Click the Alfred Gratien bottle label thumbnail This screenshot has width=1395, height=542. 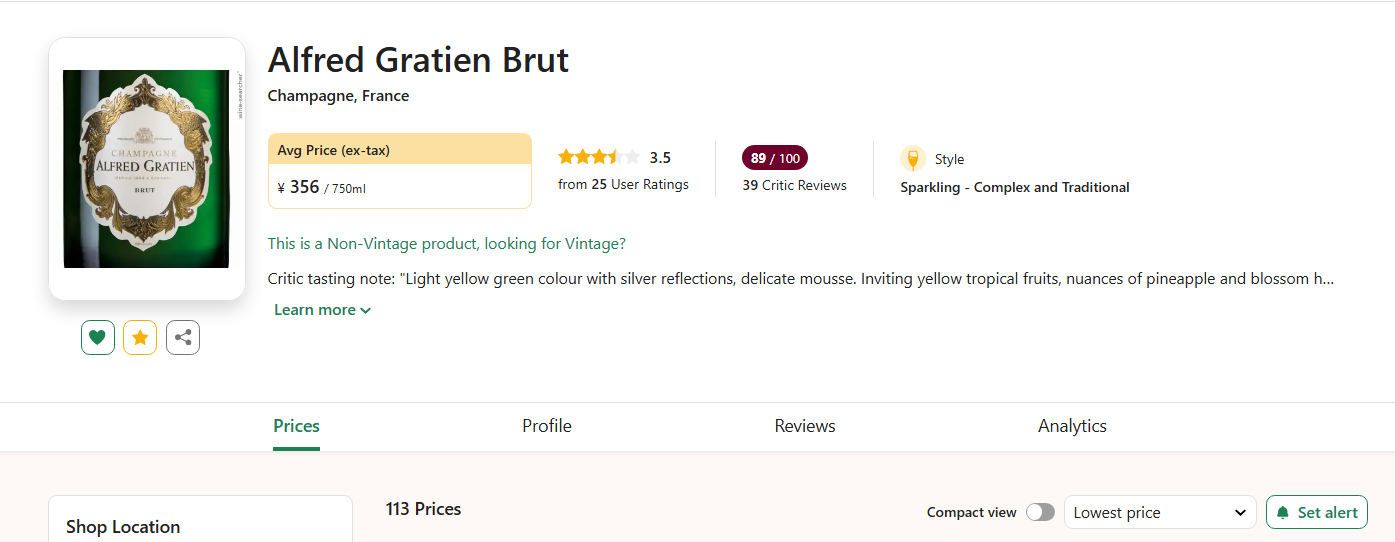click(147, 169)
